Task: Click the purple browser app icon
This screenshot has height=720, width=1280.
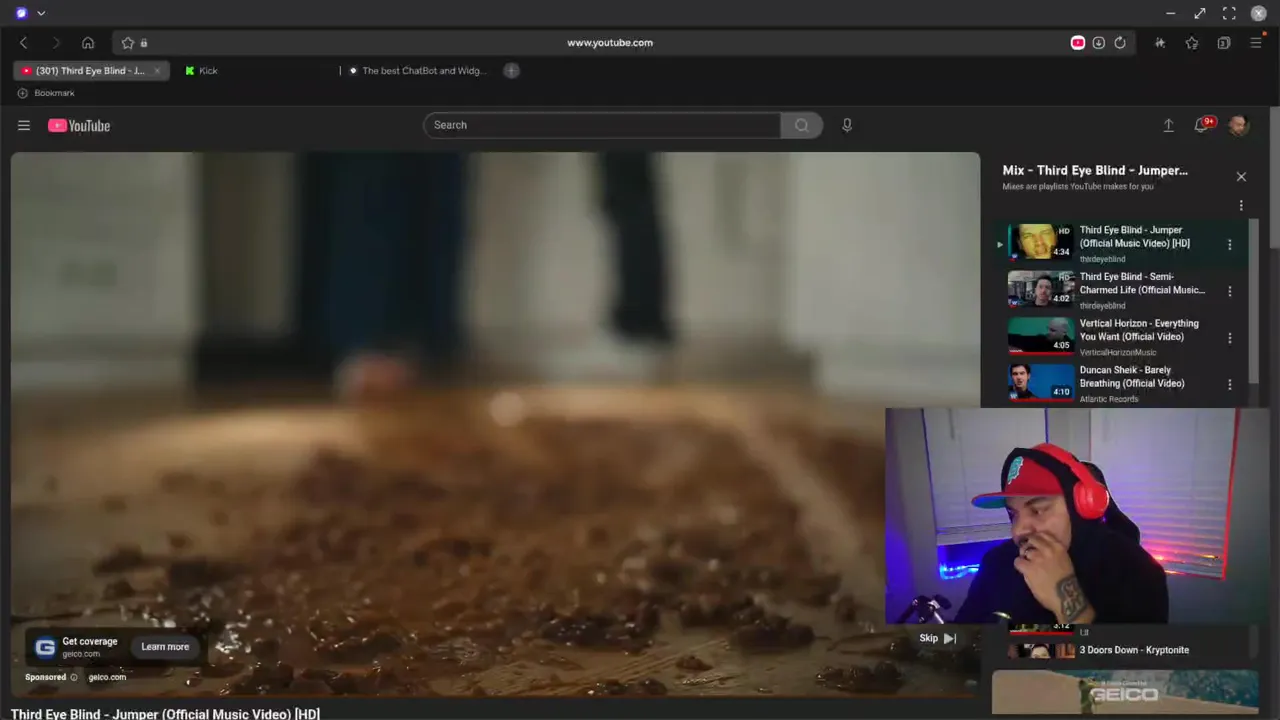Action: tap(22, 13)
